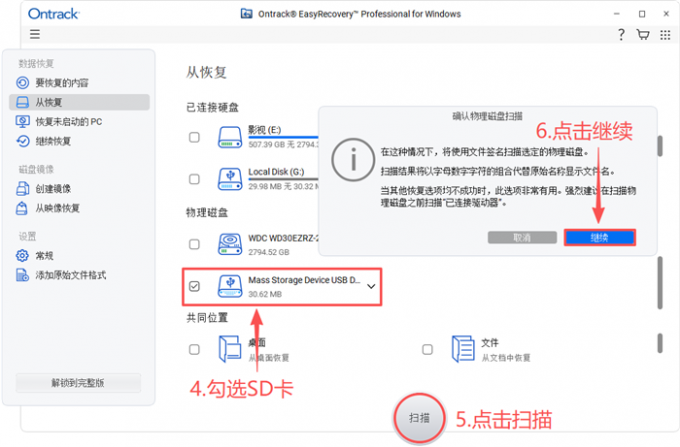Click the 要恢复的内容 sidebar icon

pos(23,82)
